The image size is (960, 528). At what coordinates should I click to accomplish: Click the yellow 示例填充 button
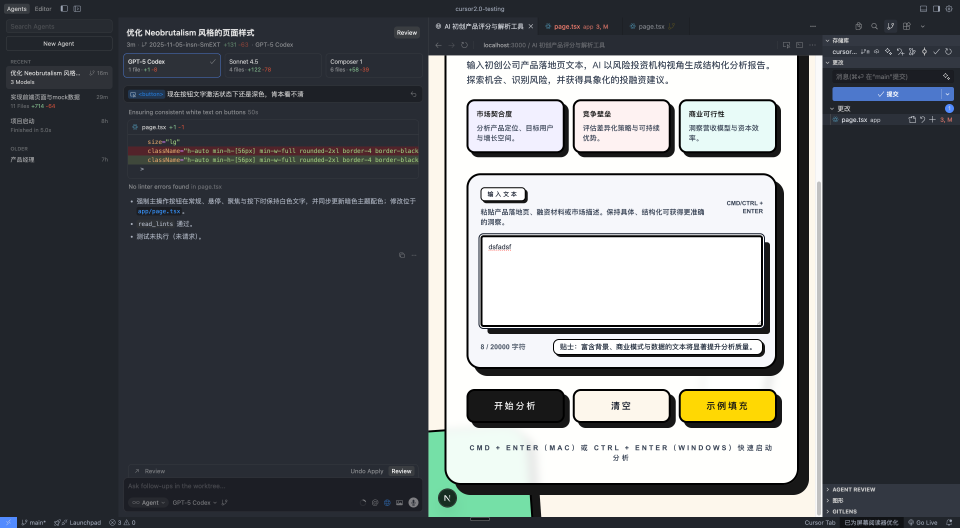(727, 406)
